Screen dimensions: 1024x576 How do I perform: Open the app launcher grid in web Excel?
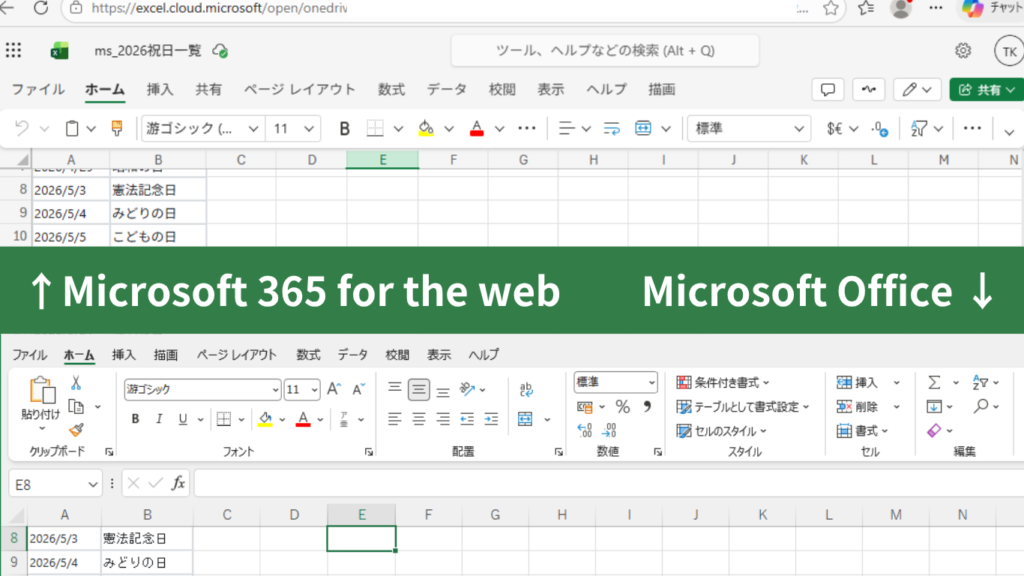click(14, 50)
